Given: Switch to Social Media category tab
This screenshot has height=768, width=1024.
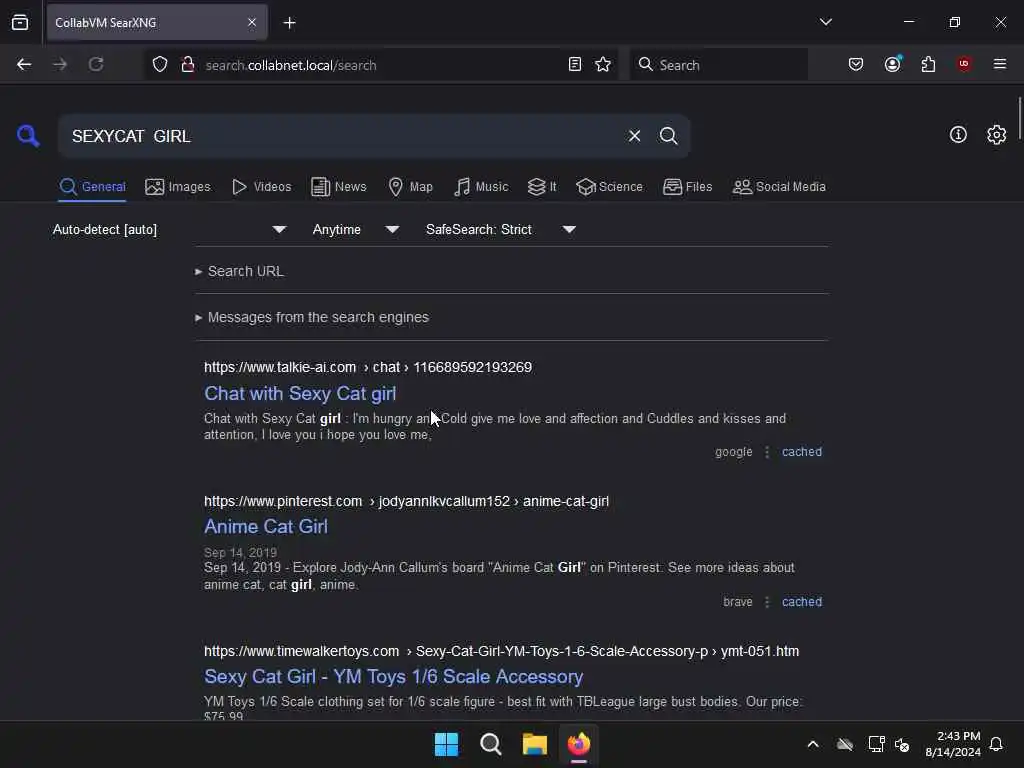Looking at the screenshot, I should pos(779,187).
